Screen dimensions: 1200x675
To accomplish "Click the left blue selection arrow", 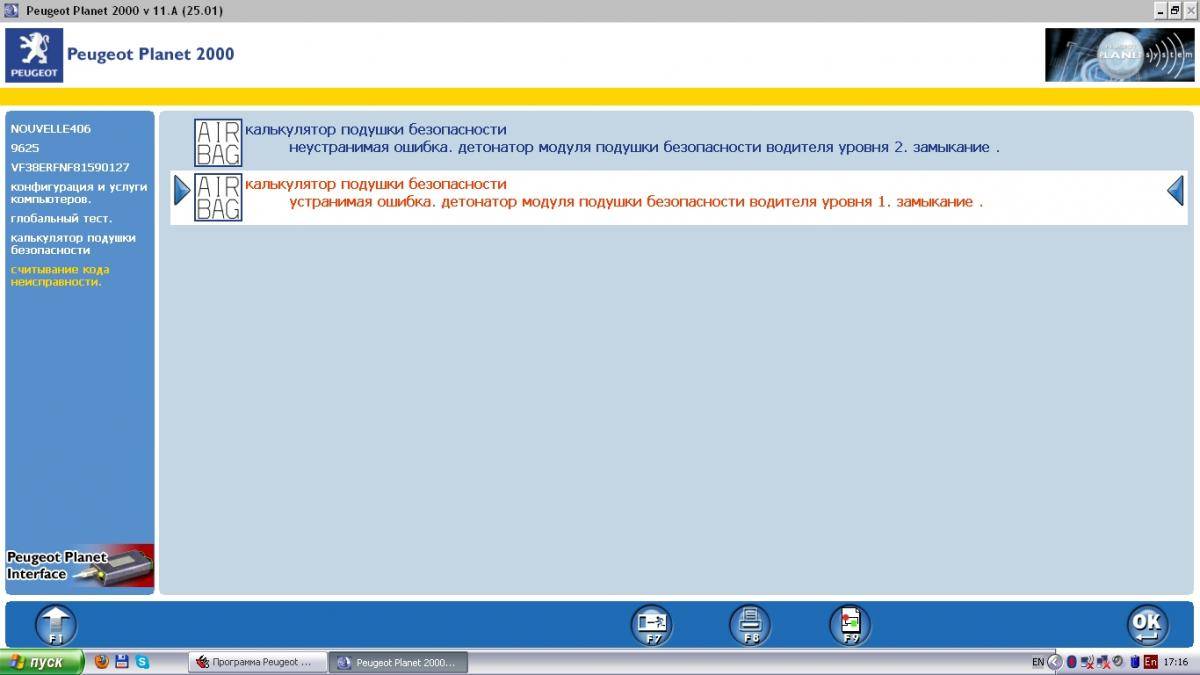I will coord(181,190).
